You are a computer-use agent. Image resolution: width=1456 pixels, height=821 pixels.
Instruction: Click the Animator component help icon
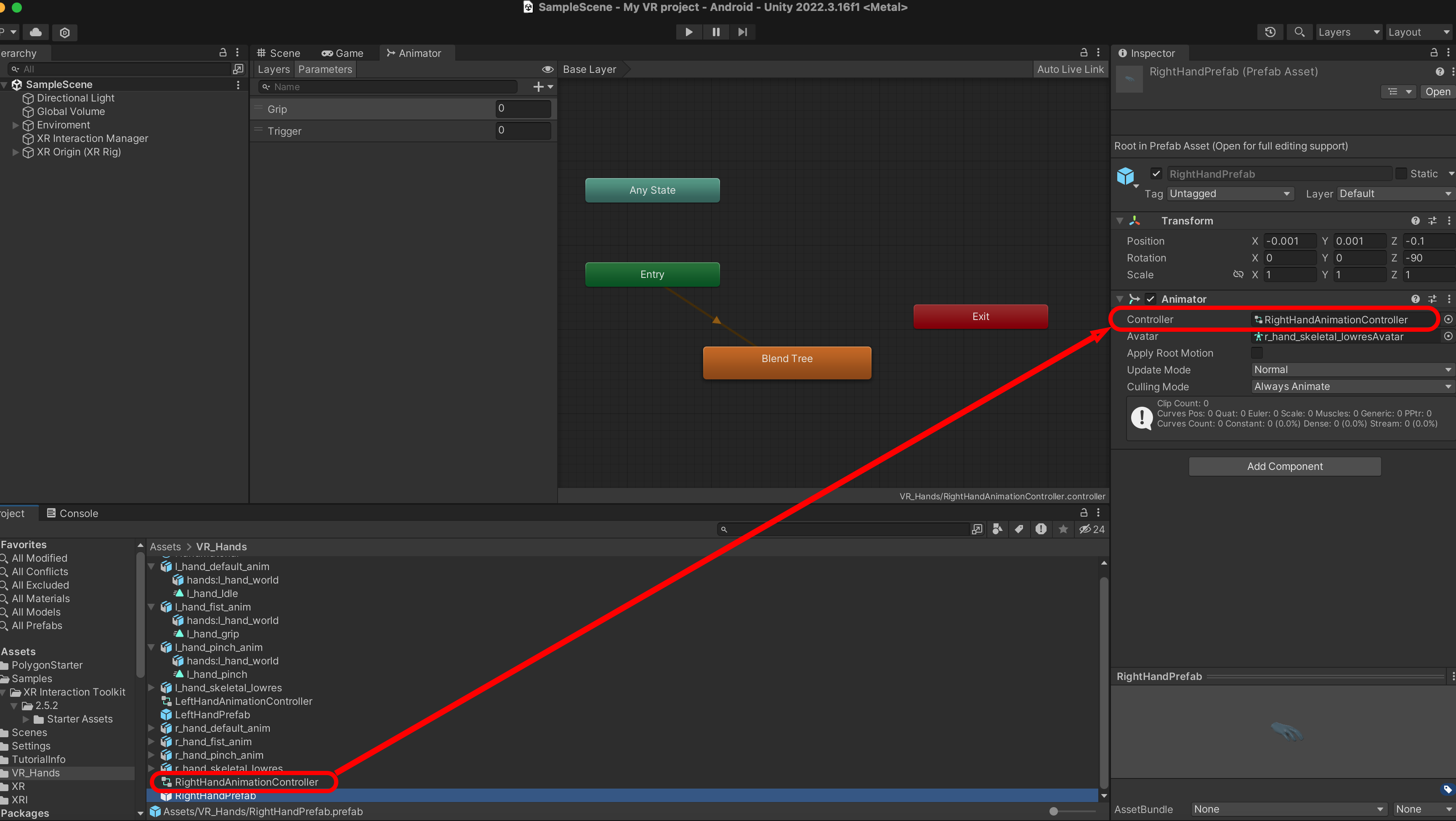(1415, 299)
